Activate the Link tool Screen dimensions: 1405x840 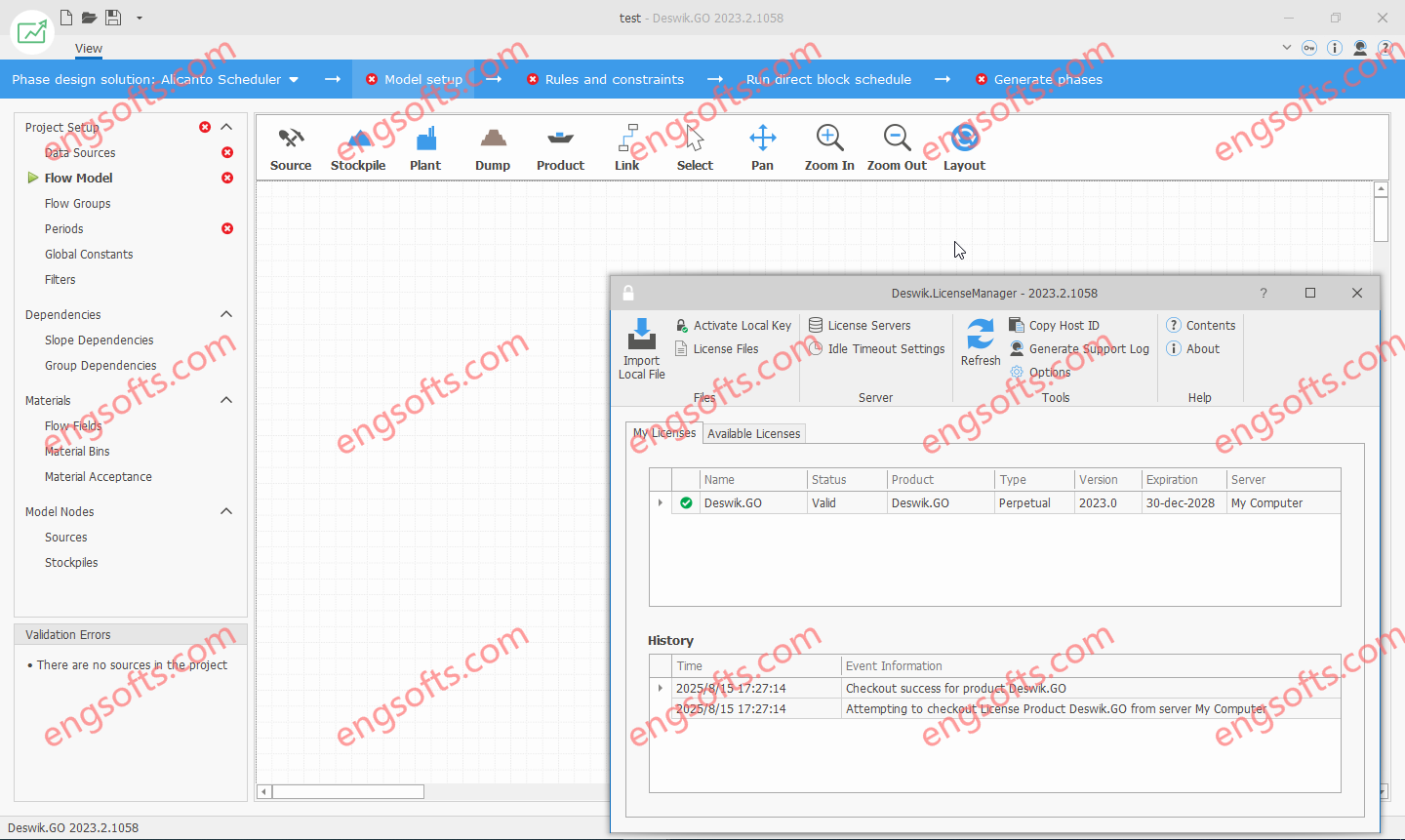click(x=627, y=148)
